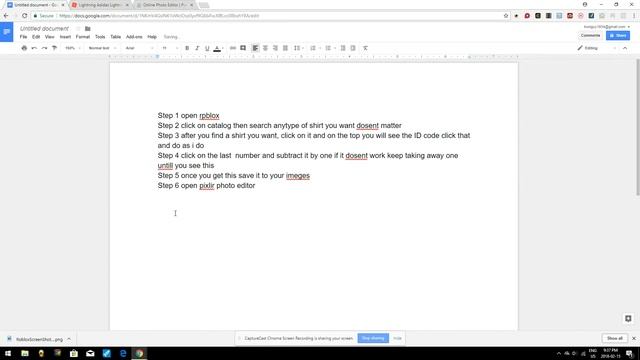Open the Google Docs home icon
Screen dimensions: 640x360
[7, 32]
